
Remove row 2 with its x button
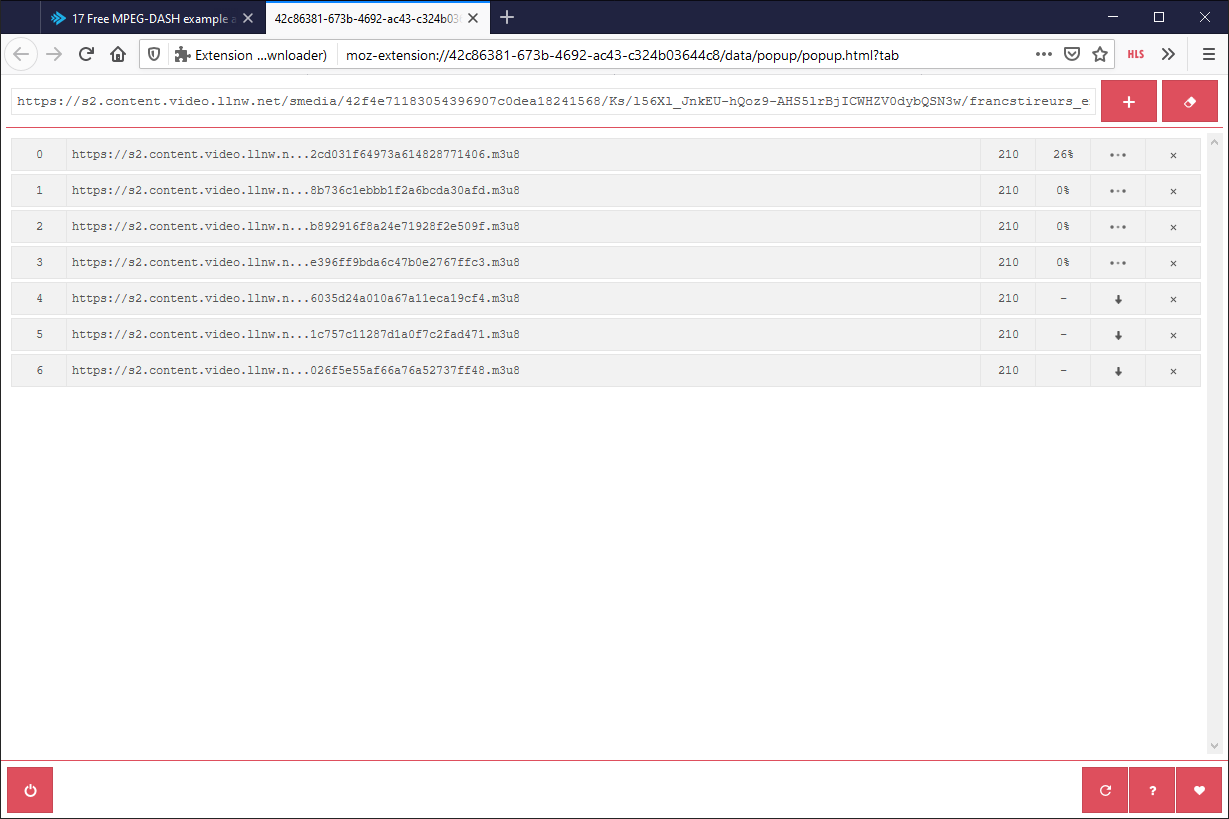(x=1173, y=227)
